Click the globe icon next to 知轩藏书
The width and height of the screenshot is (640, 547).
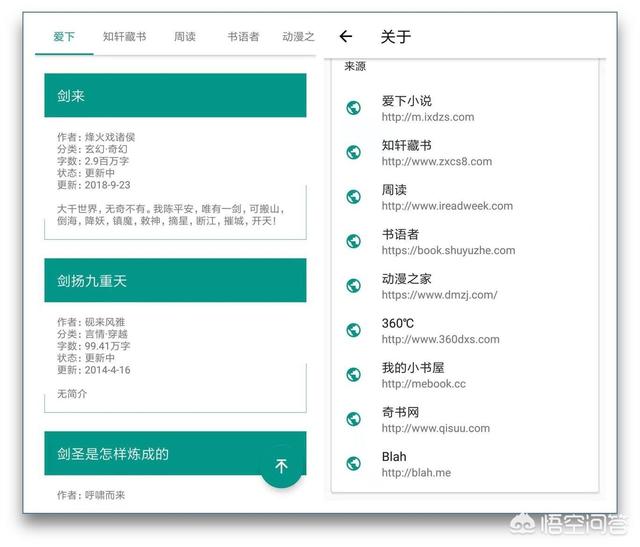pyautogui.click(x=353, y=152)
